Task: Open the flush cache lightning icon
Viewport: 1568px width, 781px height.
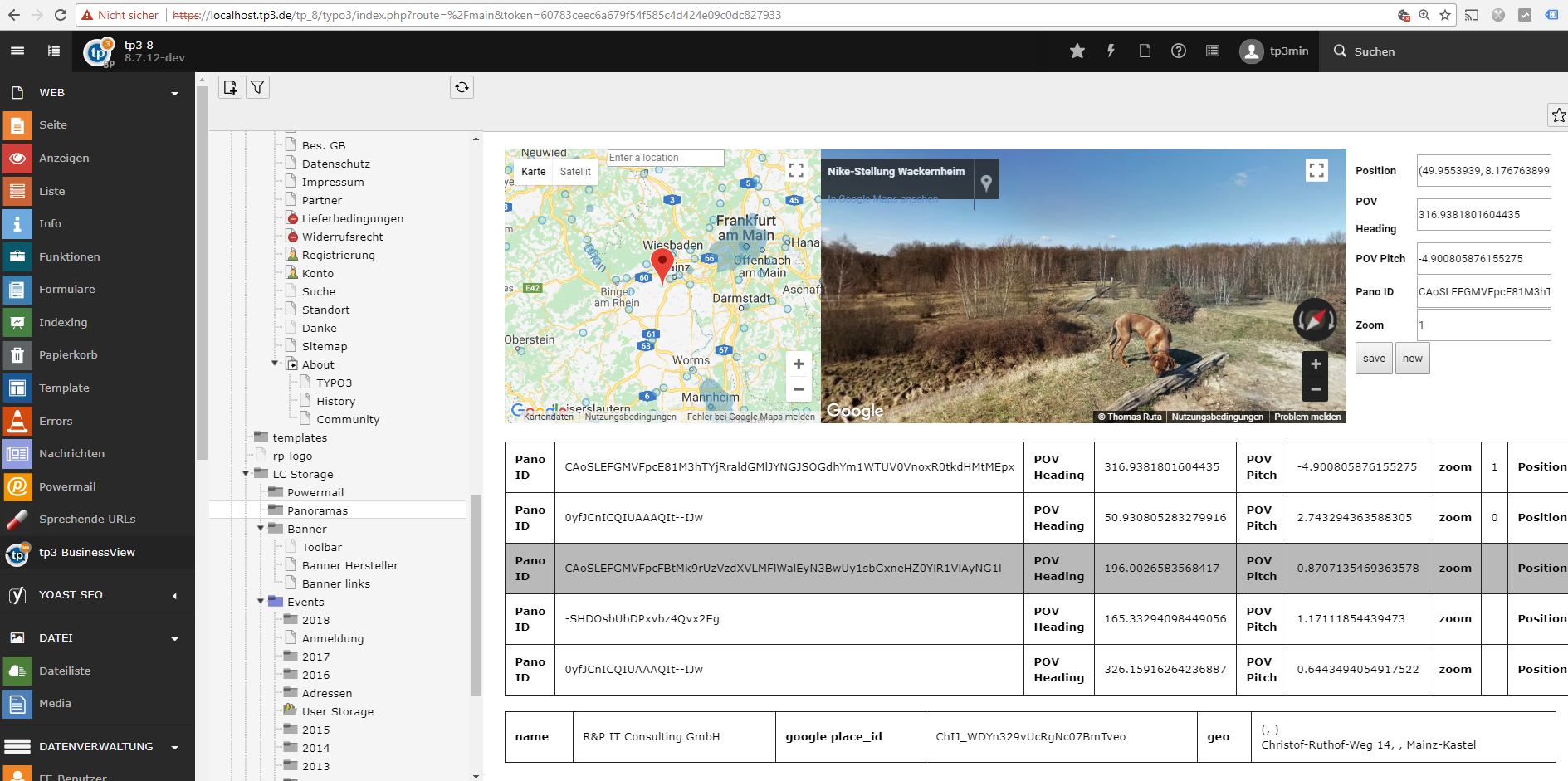Action: click(x=1111, y=51)
